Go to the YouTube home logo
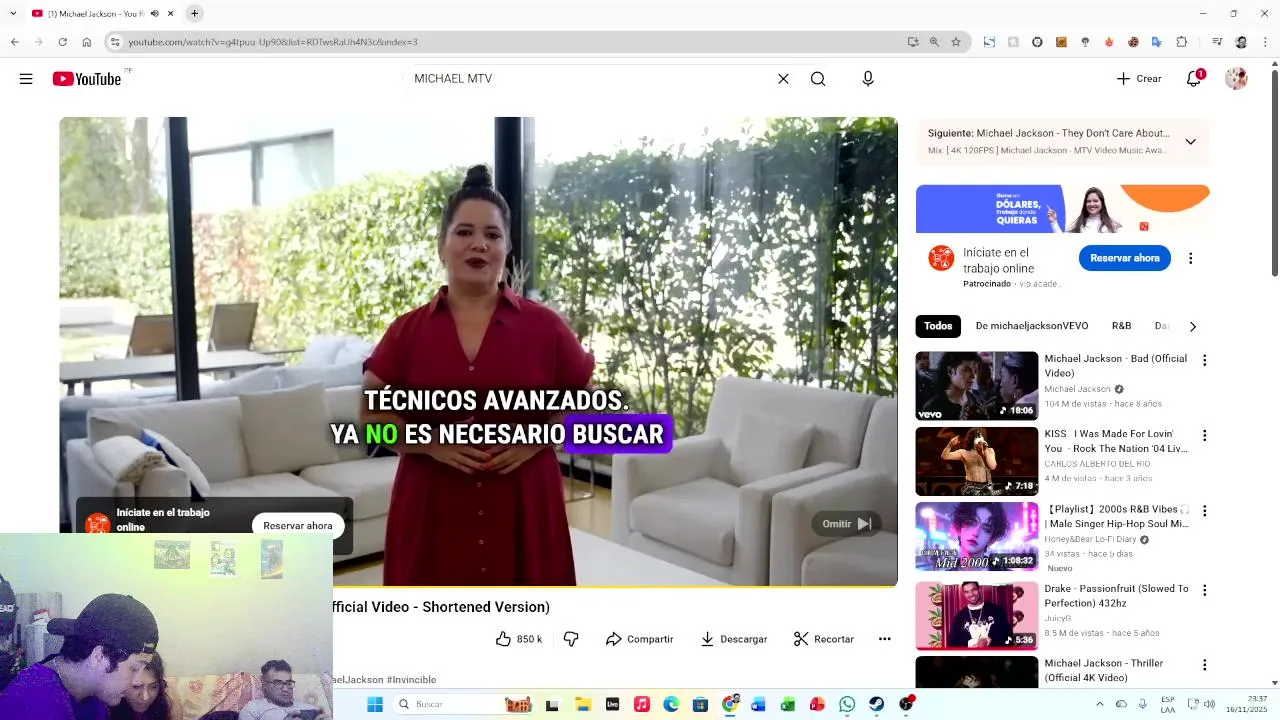 pos(87,79)
